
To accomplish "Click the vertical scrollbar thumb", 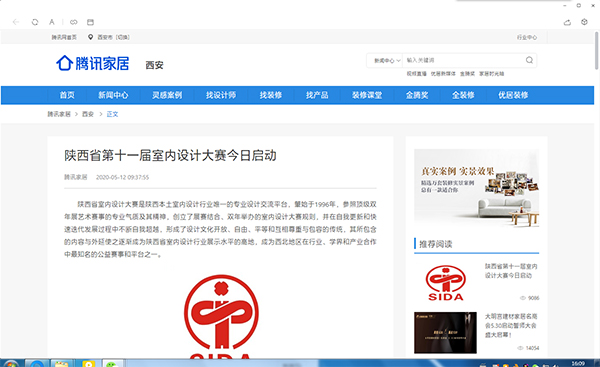I will click(596, 51).
